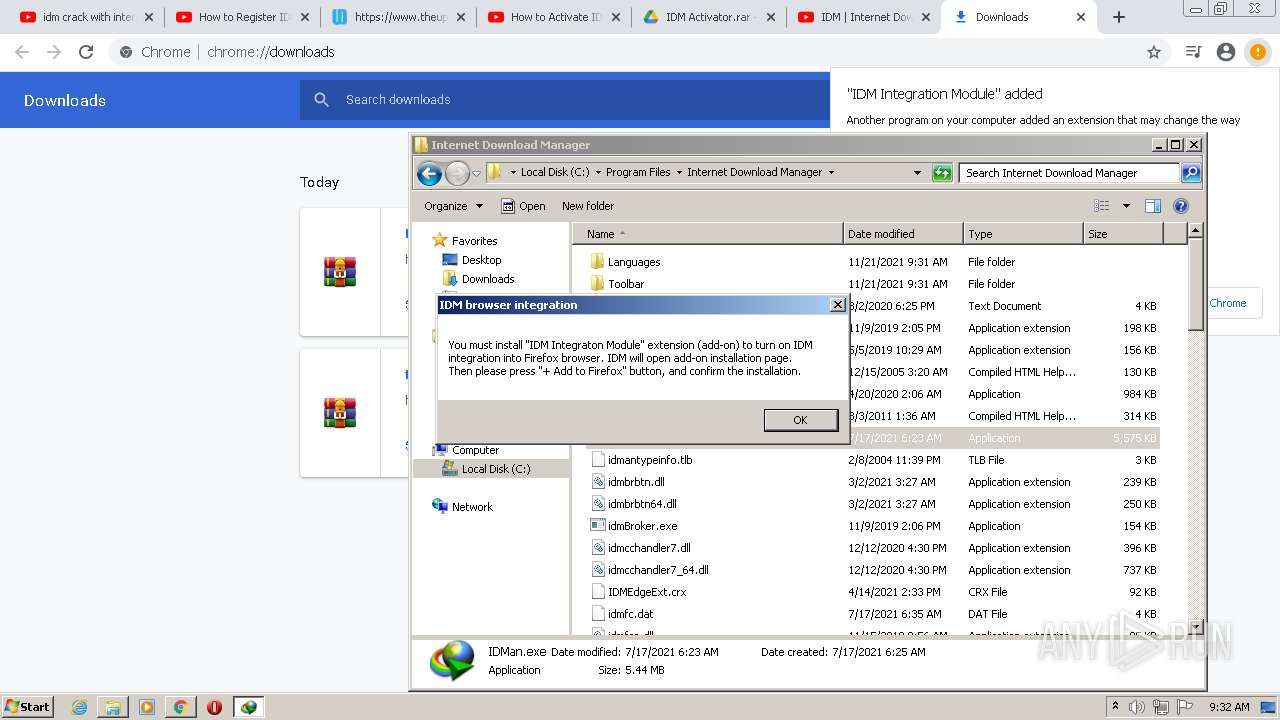Screen dimensions: 1280x720
Task: Open Explorer help icon
Action: [x=1181, y=206]
